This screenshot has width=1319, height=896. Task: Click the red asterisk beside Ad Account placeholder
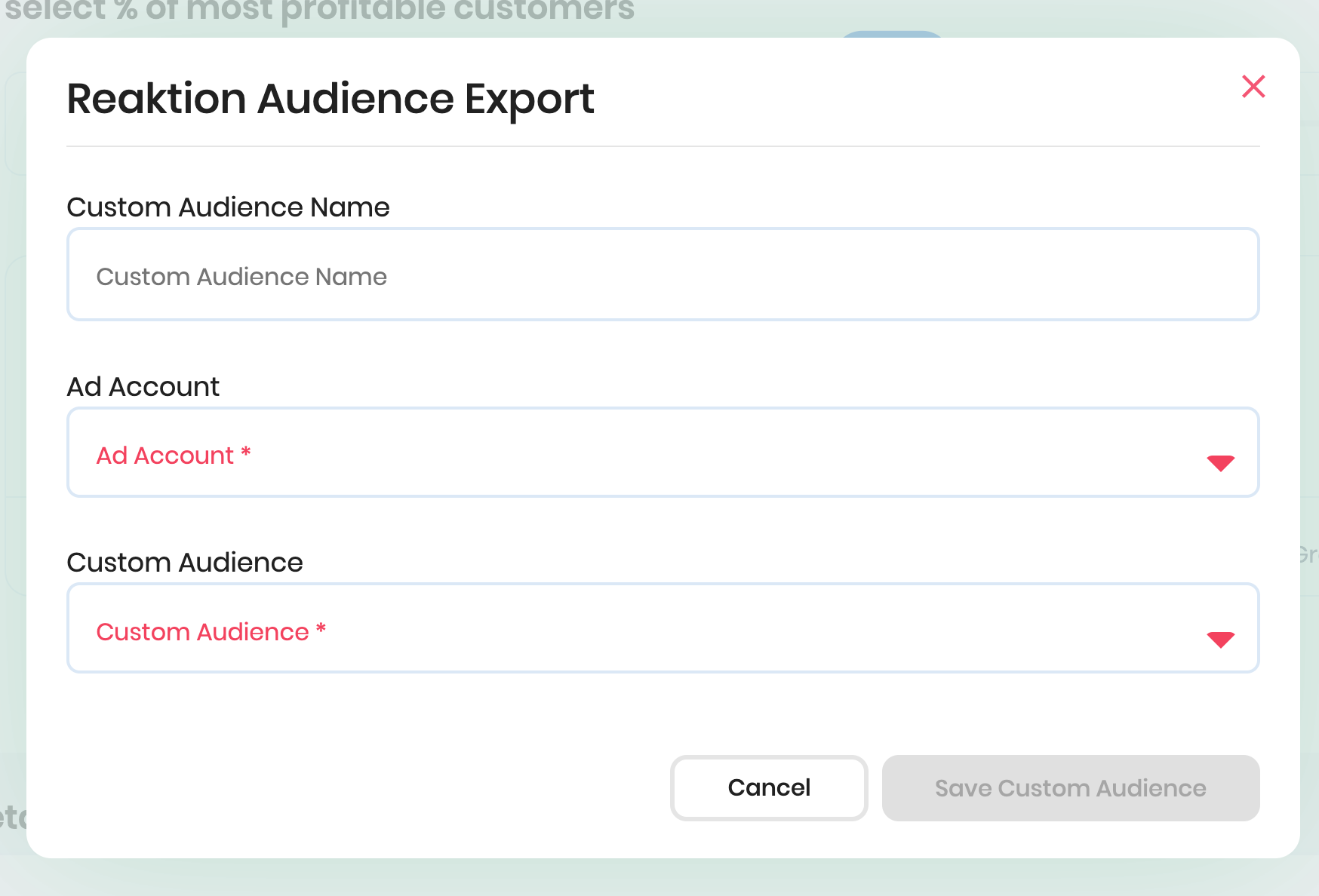246,453
